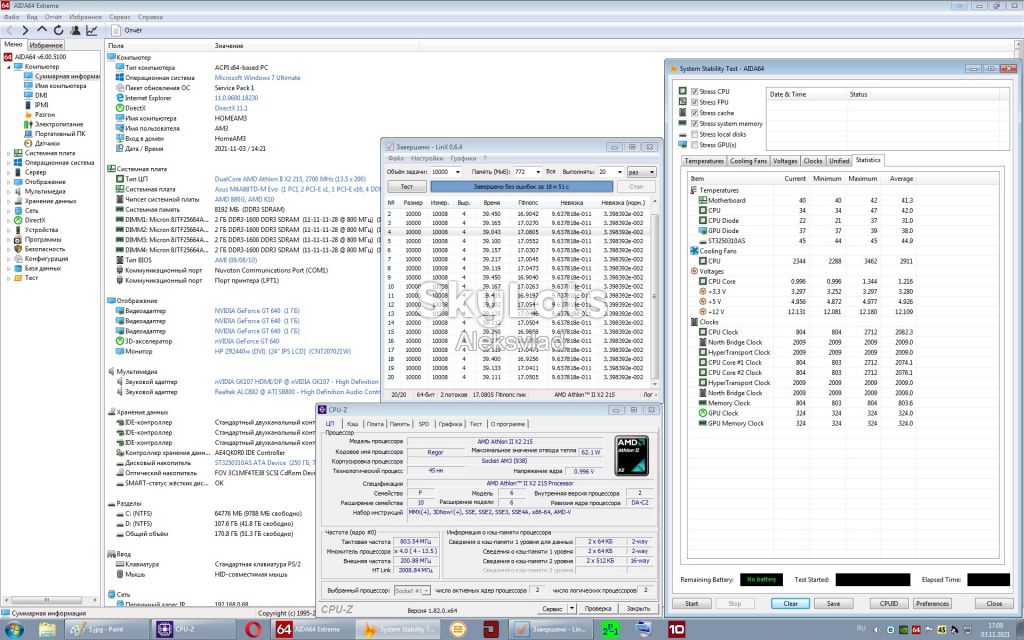The height and width of the screenshot is (640, 1024).
Task: Enable Stress local disks checkbox
Action: [x=694, y=134]
